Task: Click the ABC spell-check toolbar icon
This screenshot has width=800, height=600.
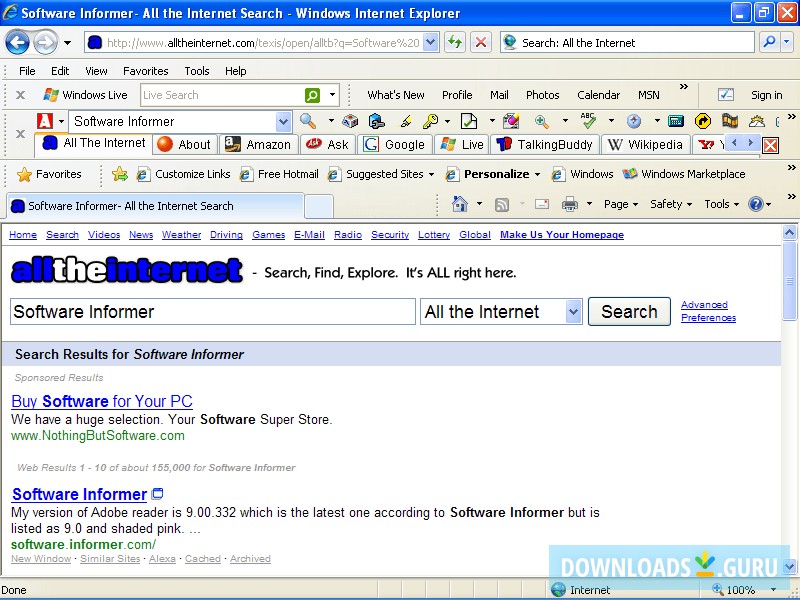Action: [588, 121]
